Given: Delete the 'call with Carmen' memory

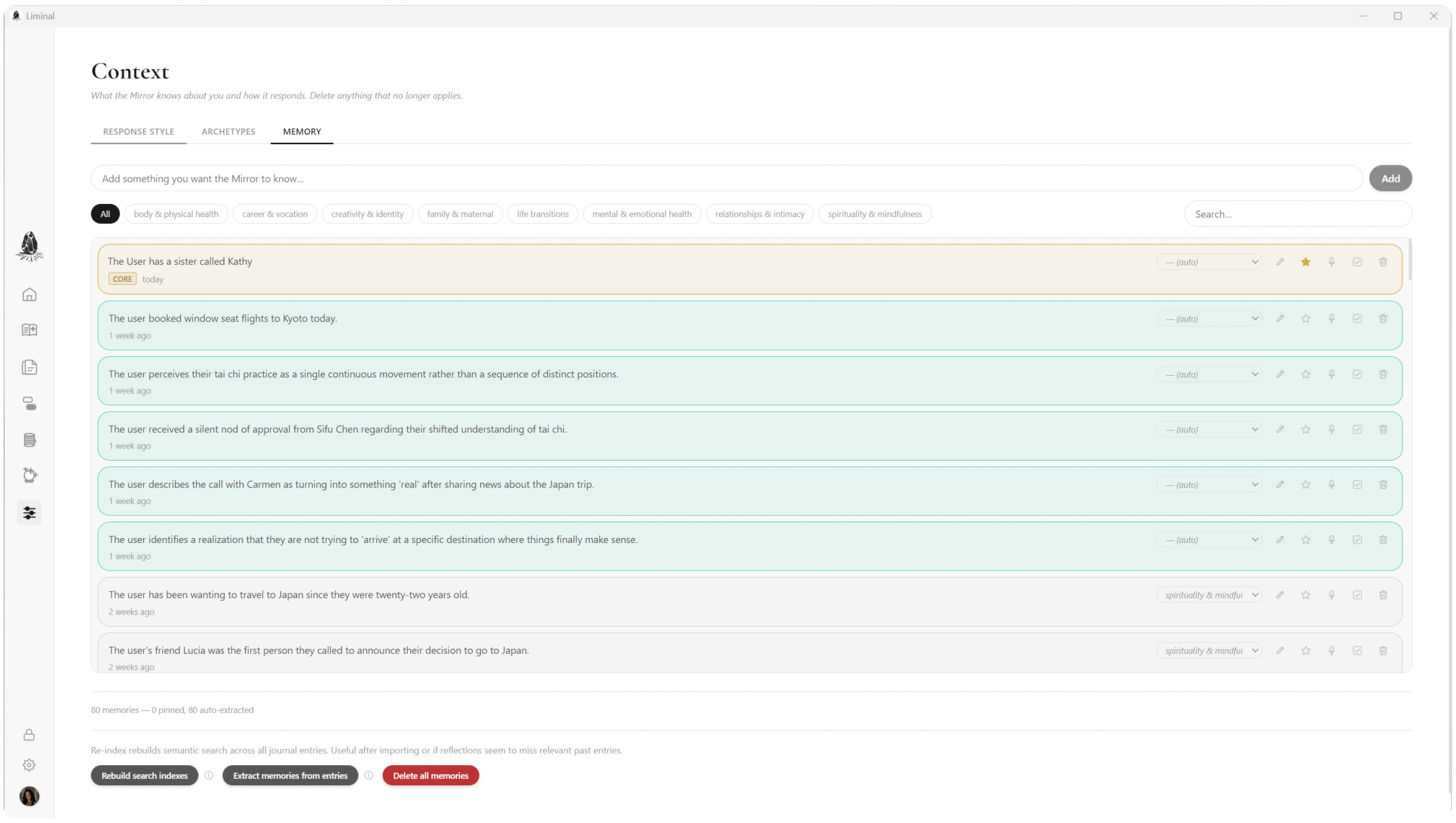Looking at the screenshot, I should (1383, 484).
